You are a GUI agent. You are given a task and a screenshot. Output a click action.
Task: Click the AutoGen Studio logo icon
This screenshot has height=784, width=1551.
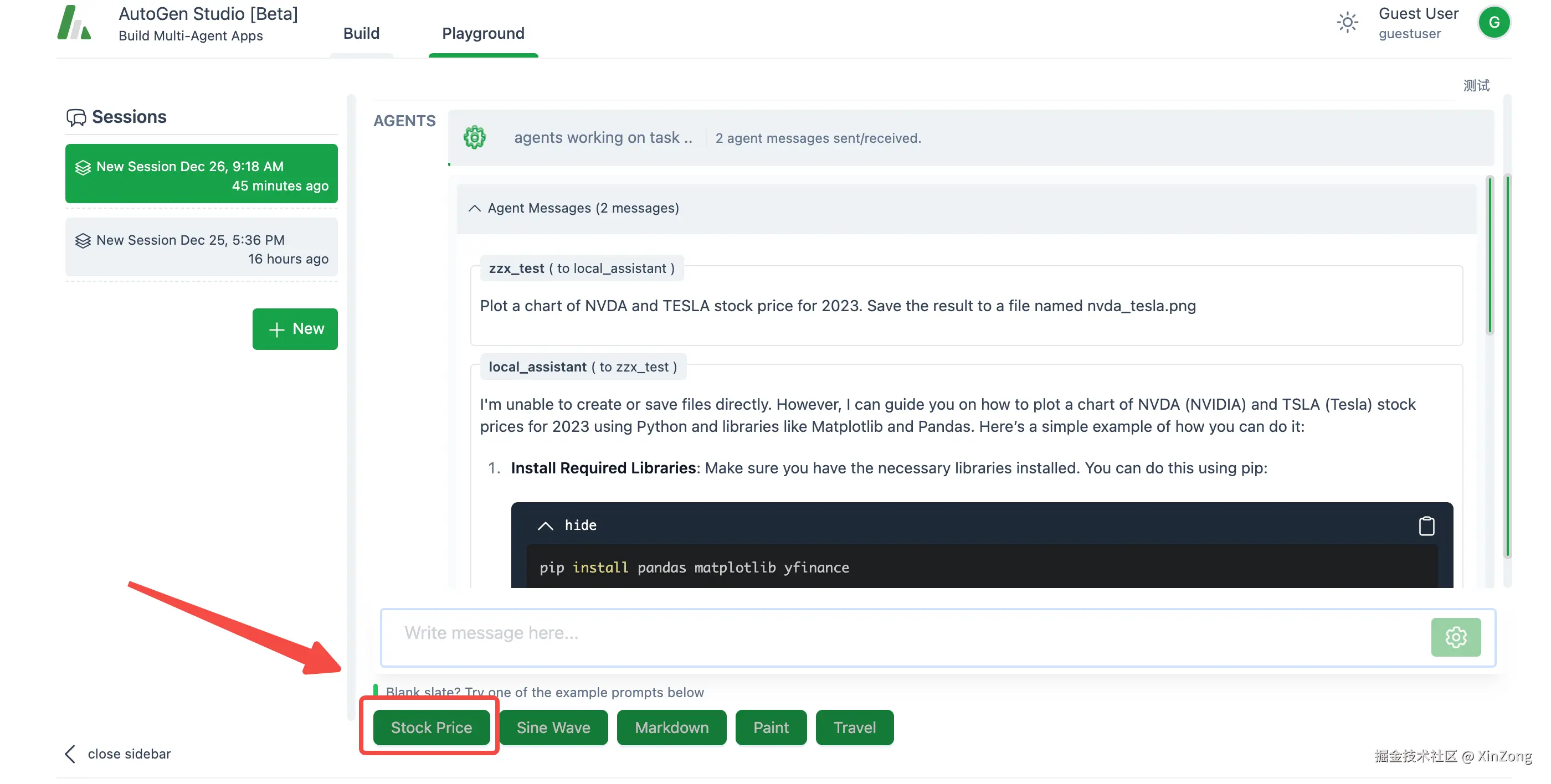coord(74,23)
